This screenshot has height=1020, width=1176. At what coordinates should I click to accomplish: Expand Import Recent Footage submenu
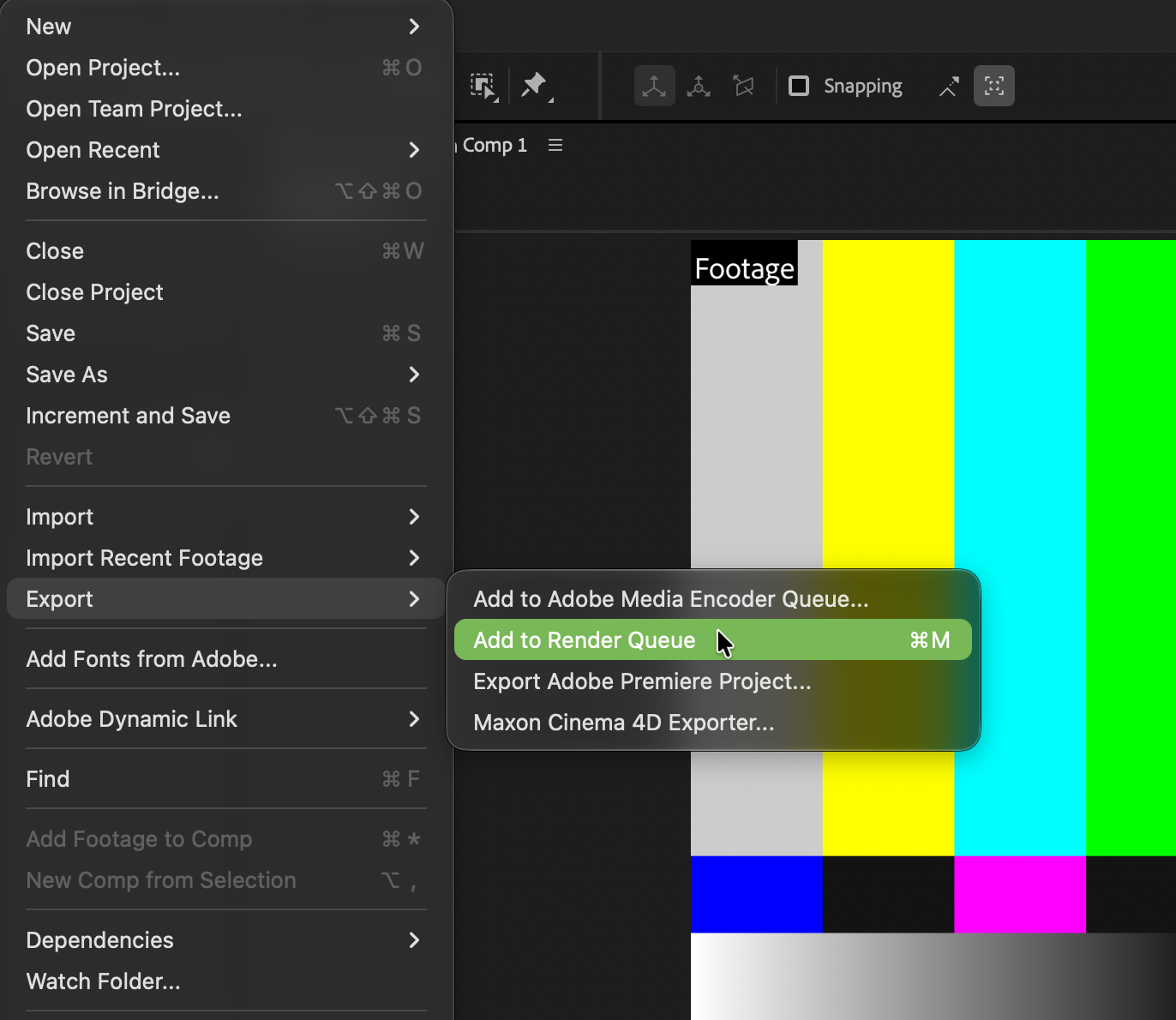click(225, 558)
